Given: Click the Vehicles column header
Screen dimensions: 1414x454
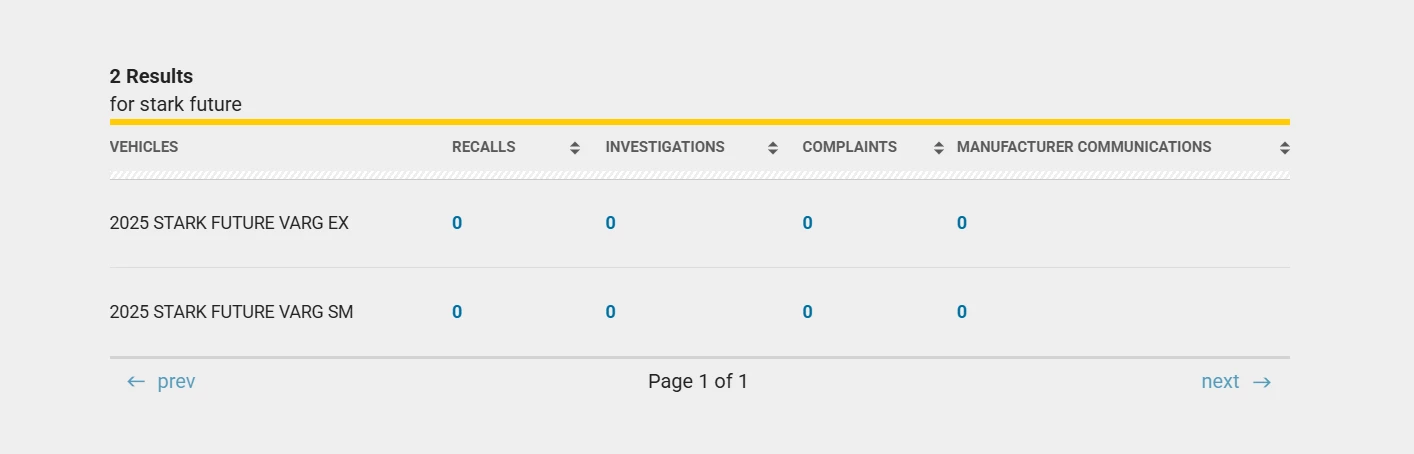Looking at the screenshot, I should (144, 147).
